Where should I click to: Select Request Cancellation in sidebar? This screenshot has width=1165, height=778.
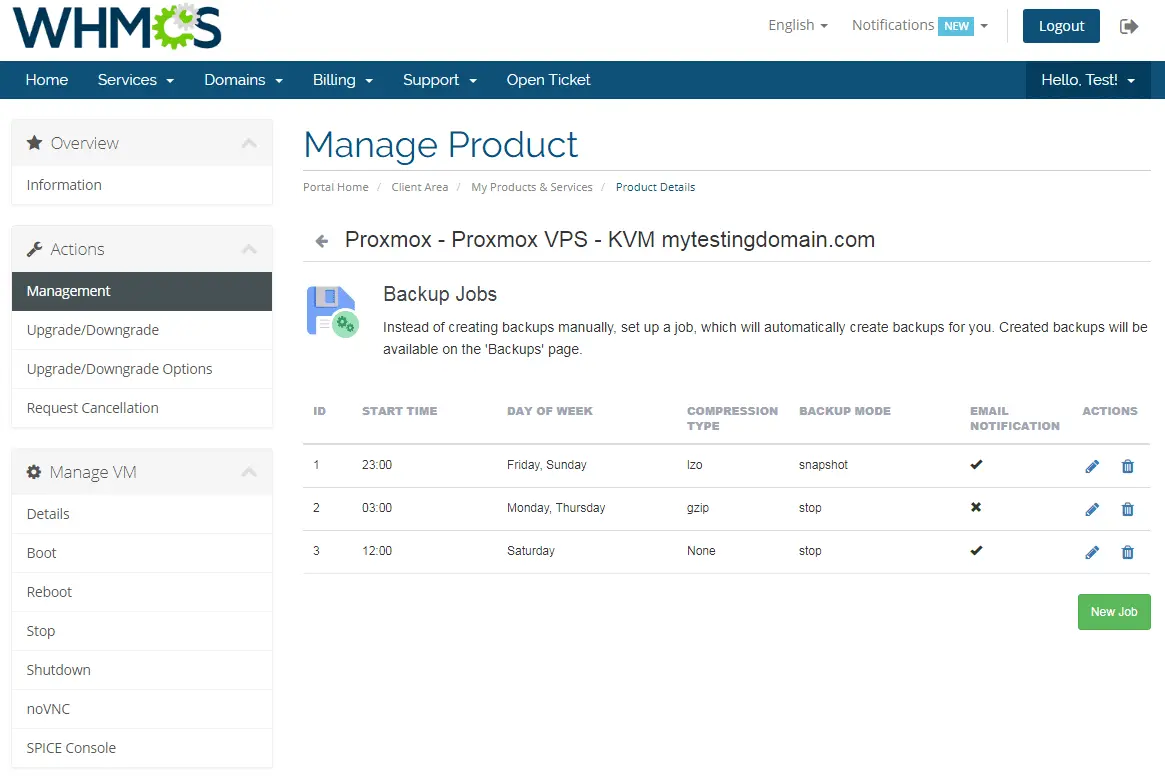[x=142, y=408]
